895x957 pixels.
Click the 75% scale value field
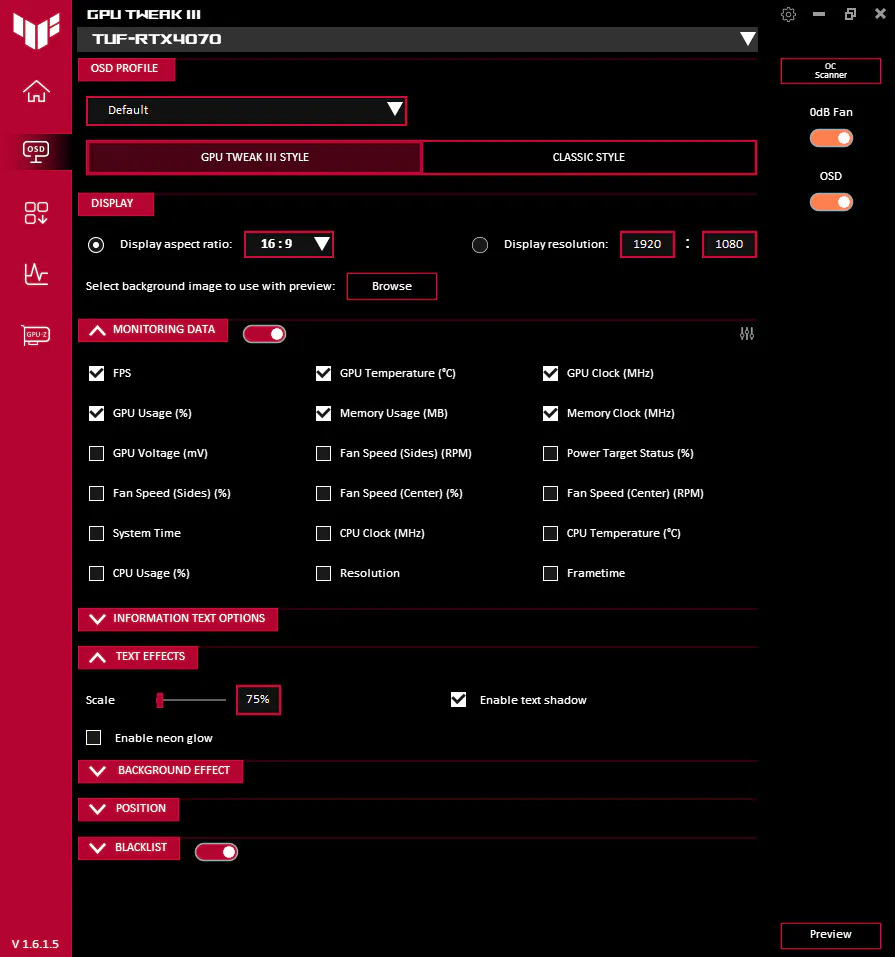tap(258, 699)
